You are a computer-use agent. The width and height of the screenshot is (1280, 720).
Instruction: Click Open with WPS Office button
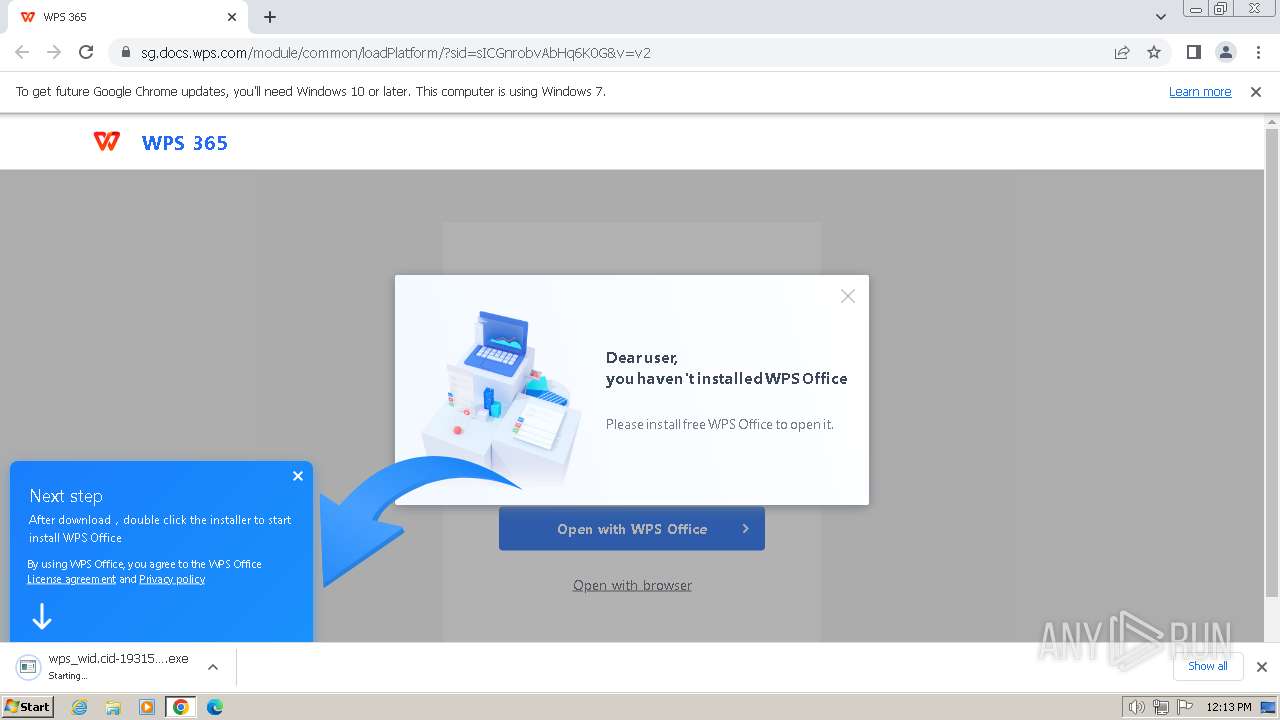[632, 529]
